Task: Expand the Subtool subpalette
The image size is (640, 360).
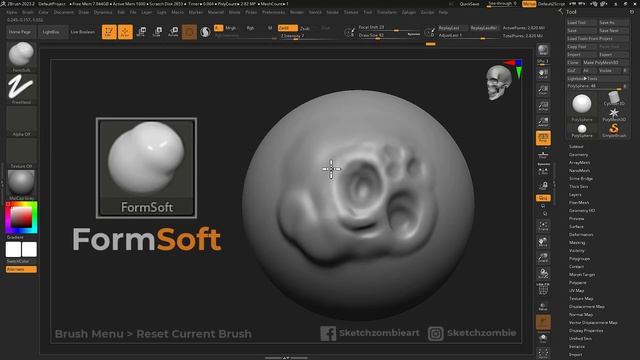Action: coord(576,147)
